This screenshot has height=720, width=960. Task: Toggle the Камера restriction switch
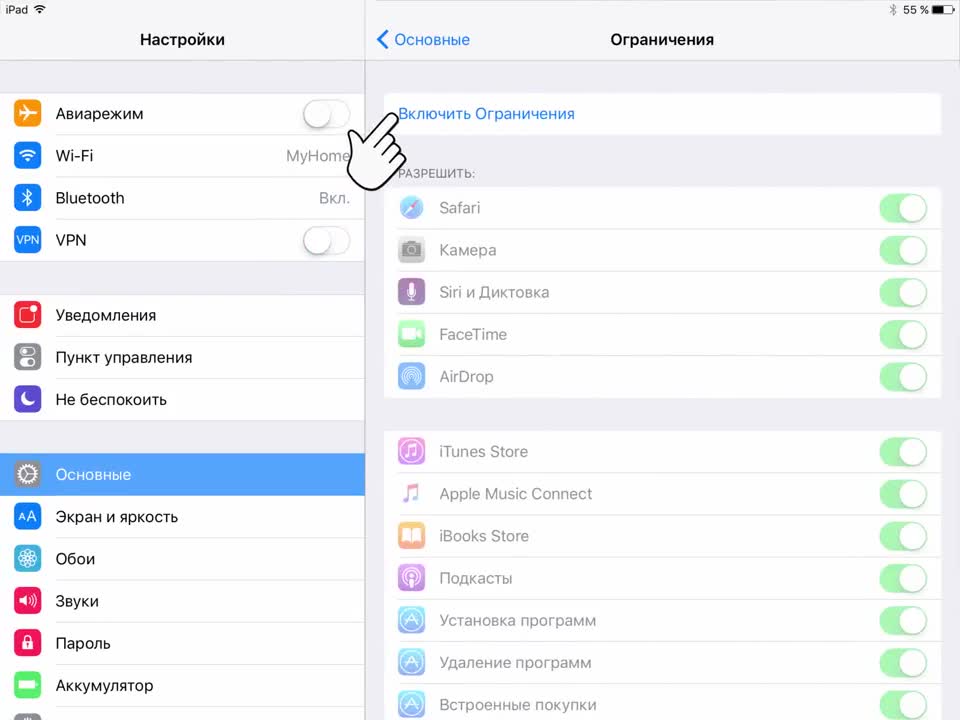tap(903, 250)
